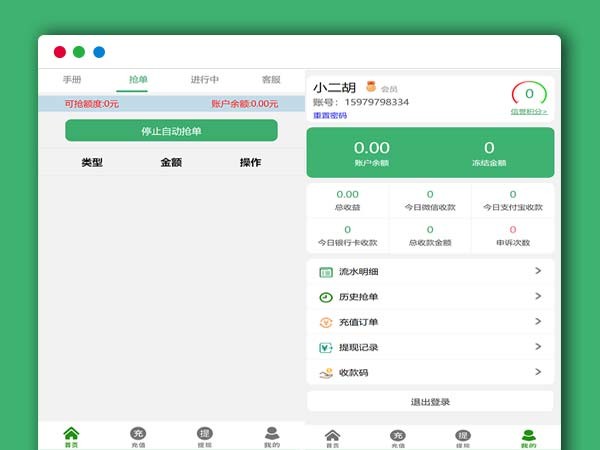Tap 首页 home icon in left panel
The image size is (600, 450).
pyautogui.click(x=71, y=434)
